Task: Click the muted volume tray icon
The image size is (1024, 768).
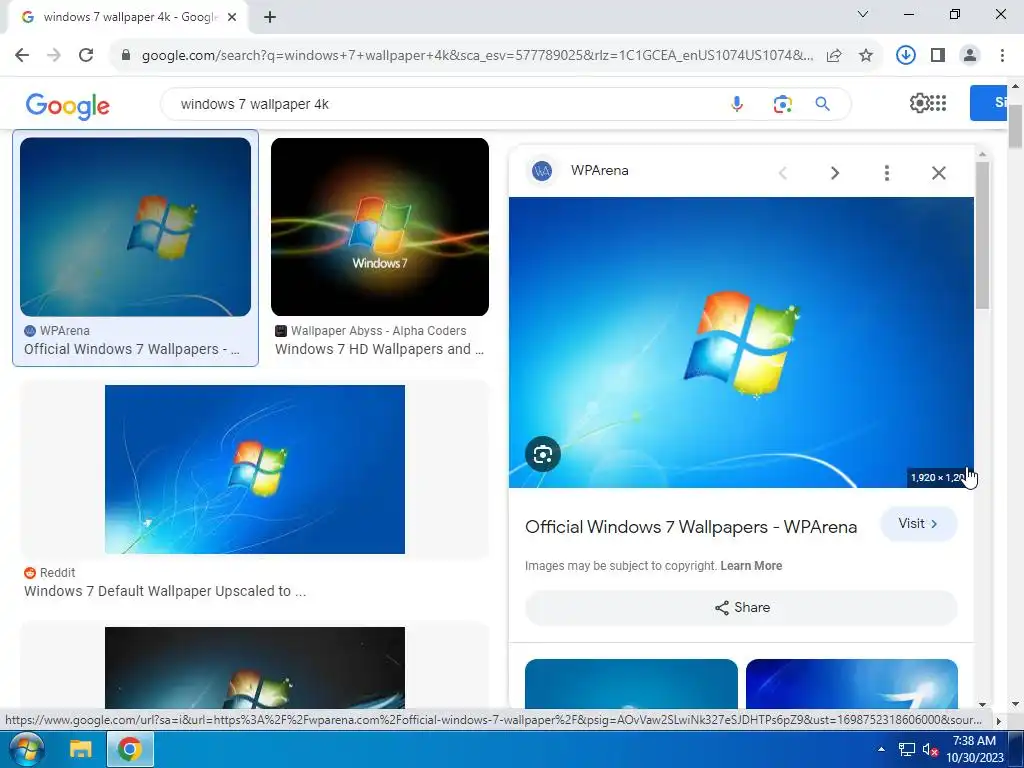Action: [x=930, y=749]
